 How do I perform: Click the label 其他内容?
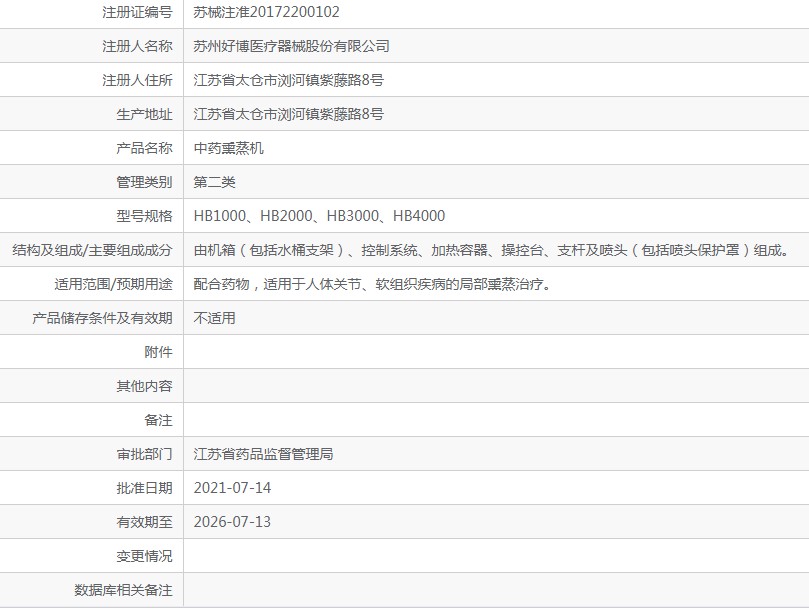pyautogui.click(x=144, y=386)
